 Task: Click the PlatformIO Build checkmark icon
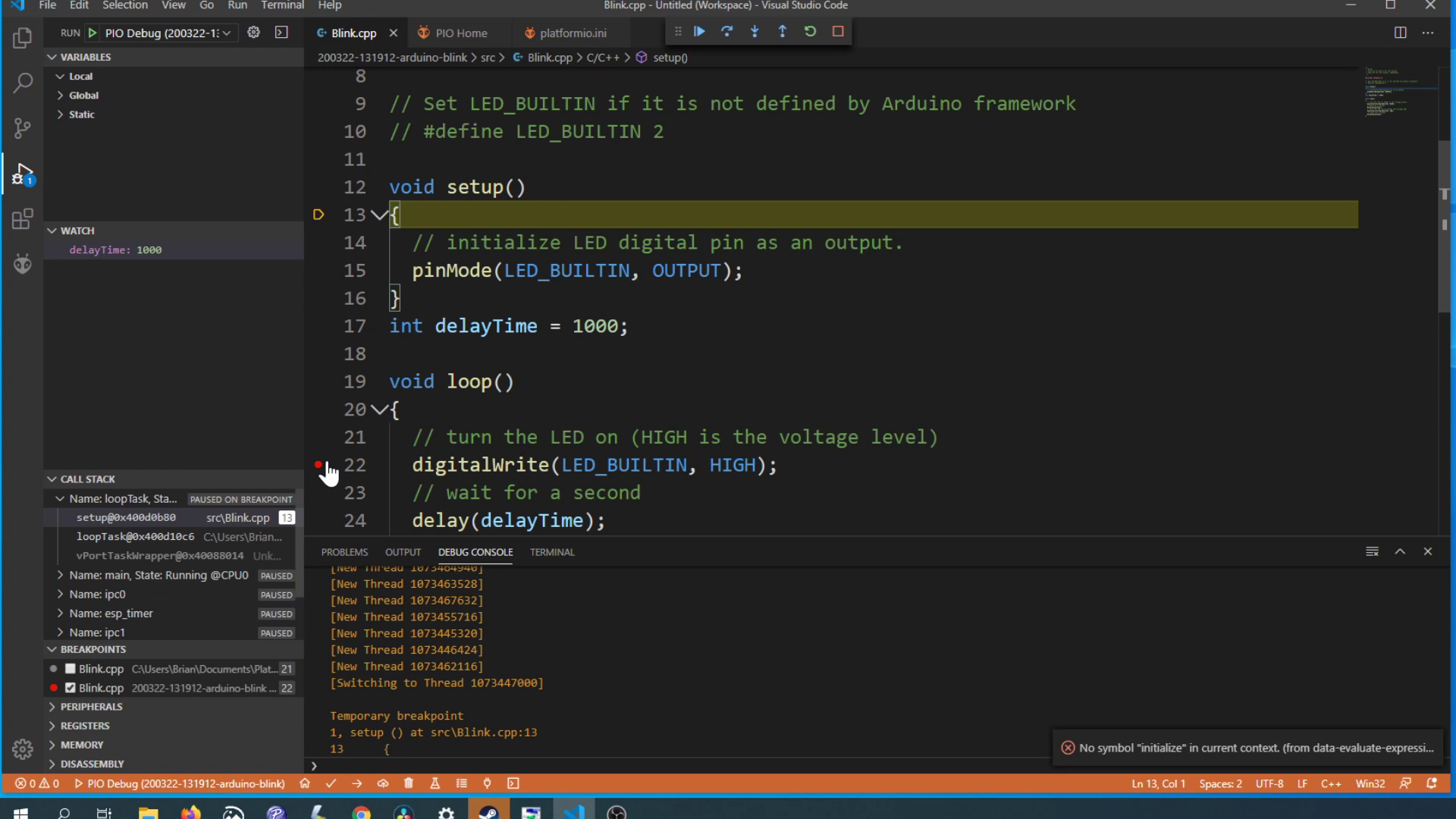pos(331,783)
